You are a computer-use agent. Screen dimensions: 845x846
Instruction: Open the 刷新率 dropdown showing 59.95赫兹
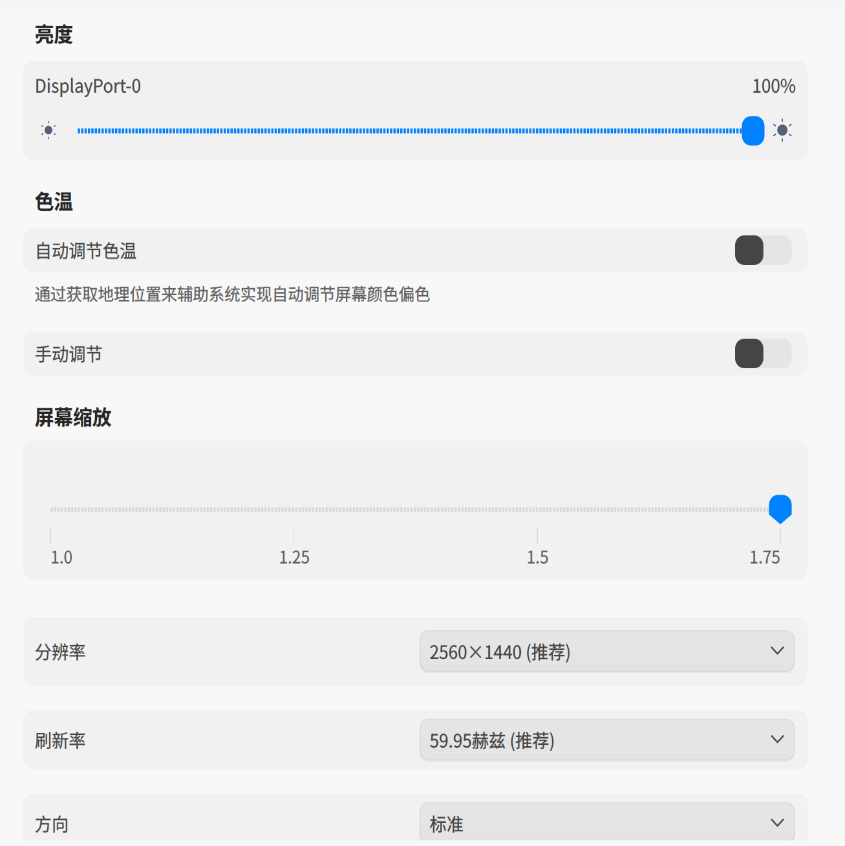click(607, 740)
